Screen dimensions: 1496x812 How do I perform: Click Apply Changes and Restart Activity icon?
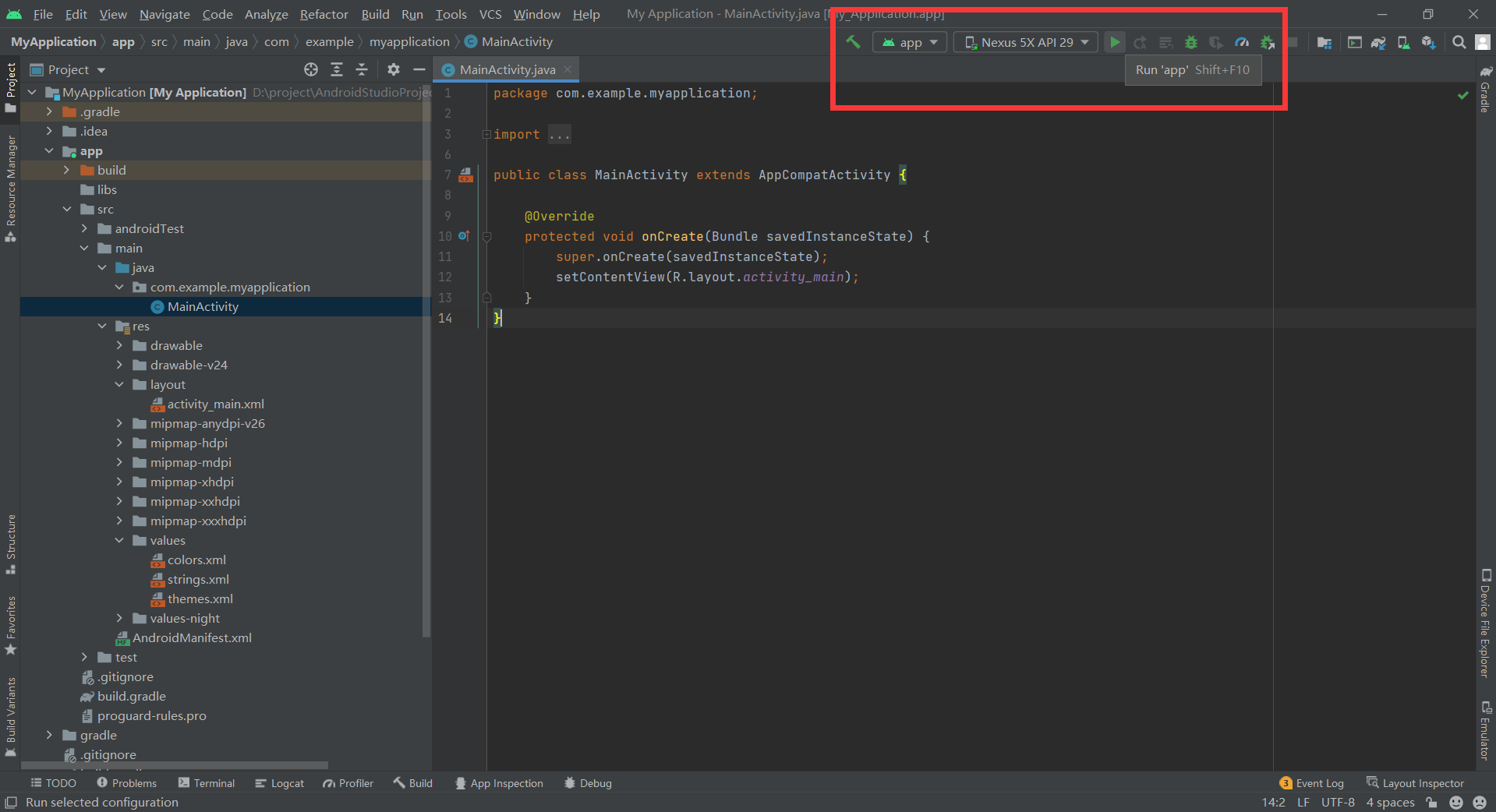(1141, 42)
